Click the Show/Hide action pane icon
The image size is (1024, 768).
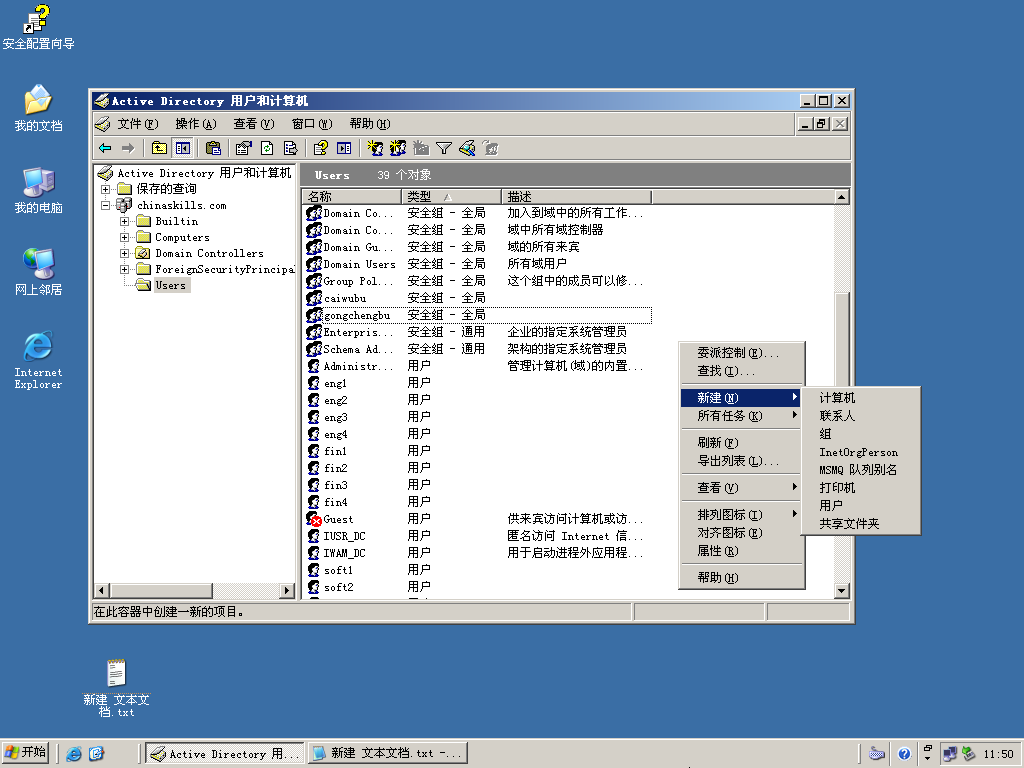pos(344,148)
